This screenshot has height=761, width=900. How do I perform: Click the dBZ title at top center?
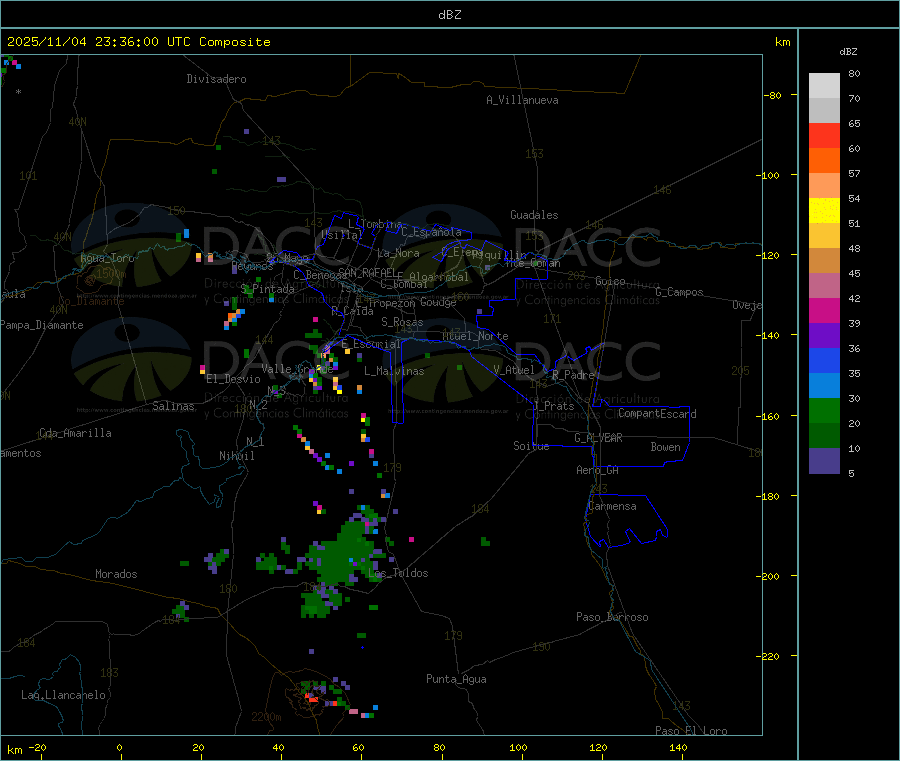click(x=449, y=14)
